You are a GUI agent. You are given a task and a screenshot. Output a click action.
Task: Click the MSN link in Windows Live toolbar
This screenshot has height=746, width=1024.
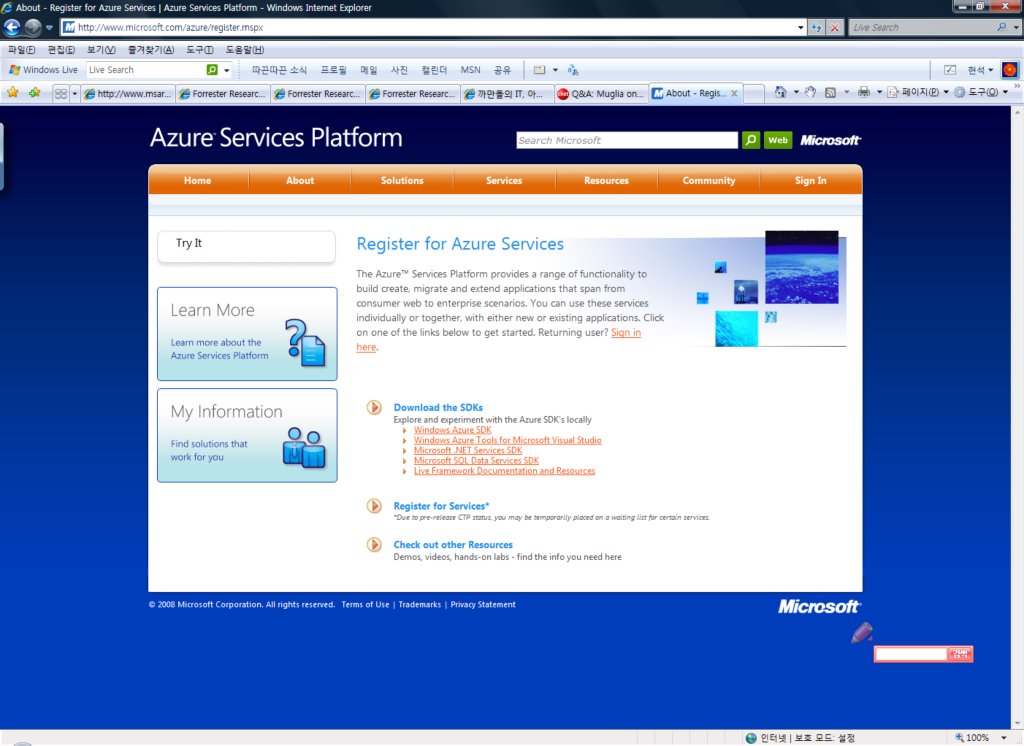pyautogui.click(x=470, y=70)
